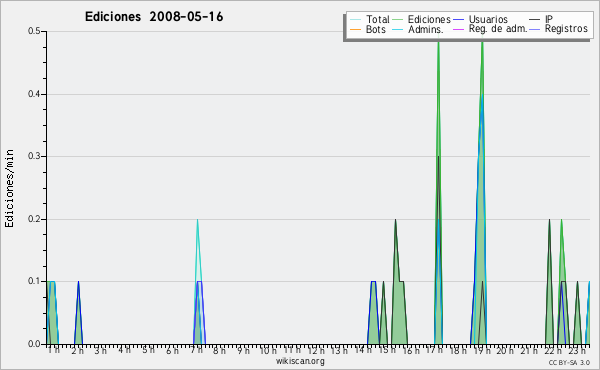
Task: Click the tall green peak at 17 h
Action: click(x=439, y=191)
